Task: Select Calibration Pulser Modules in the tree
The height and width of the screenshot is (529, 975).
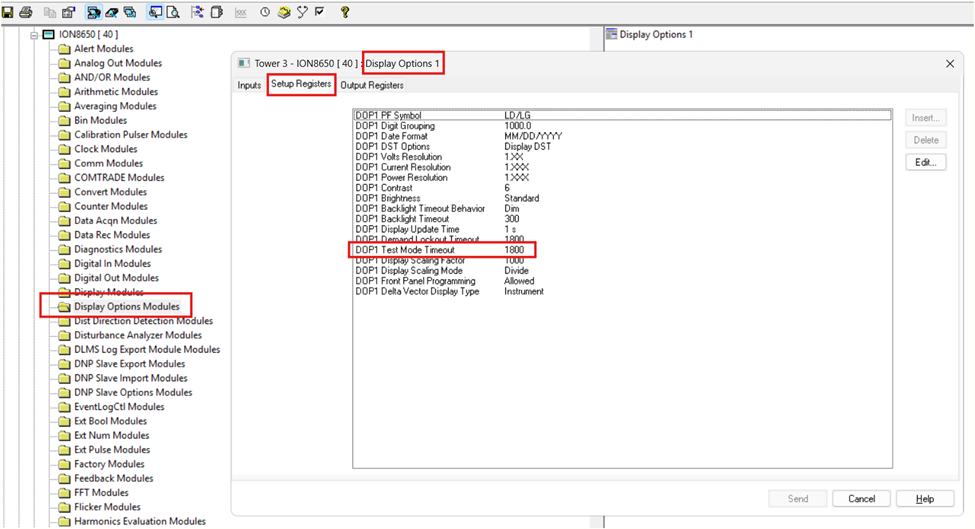Action: click(131, 135)
